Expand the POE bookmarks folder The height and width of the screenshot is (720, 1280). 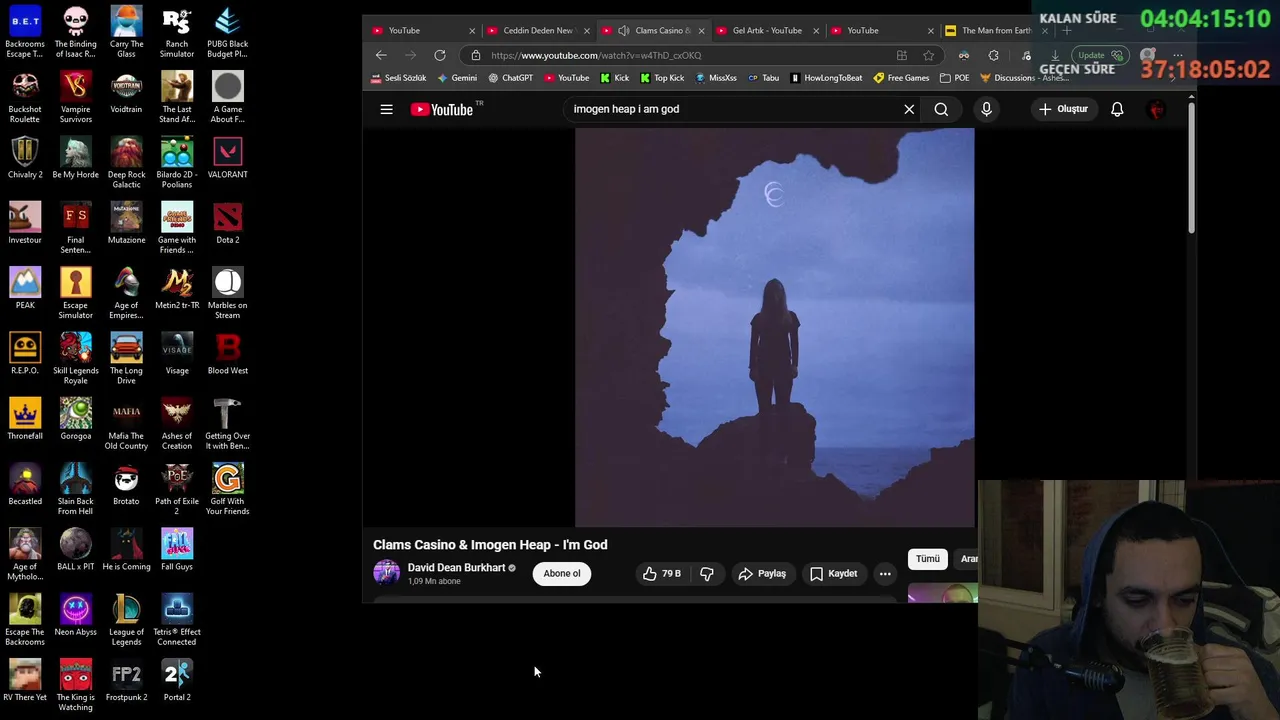[x=954, y=78]
